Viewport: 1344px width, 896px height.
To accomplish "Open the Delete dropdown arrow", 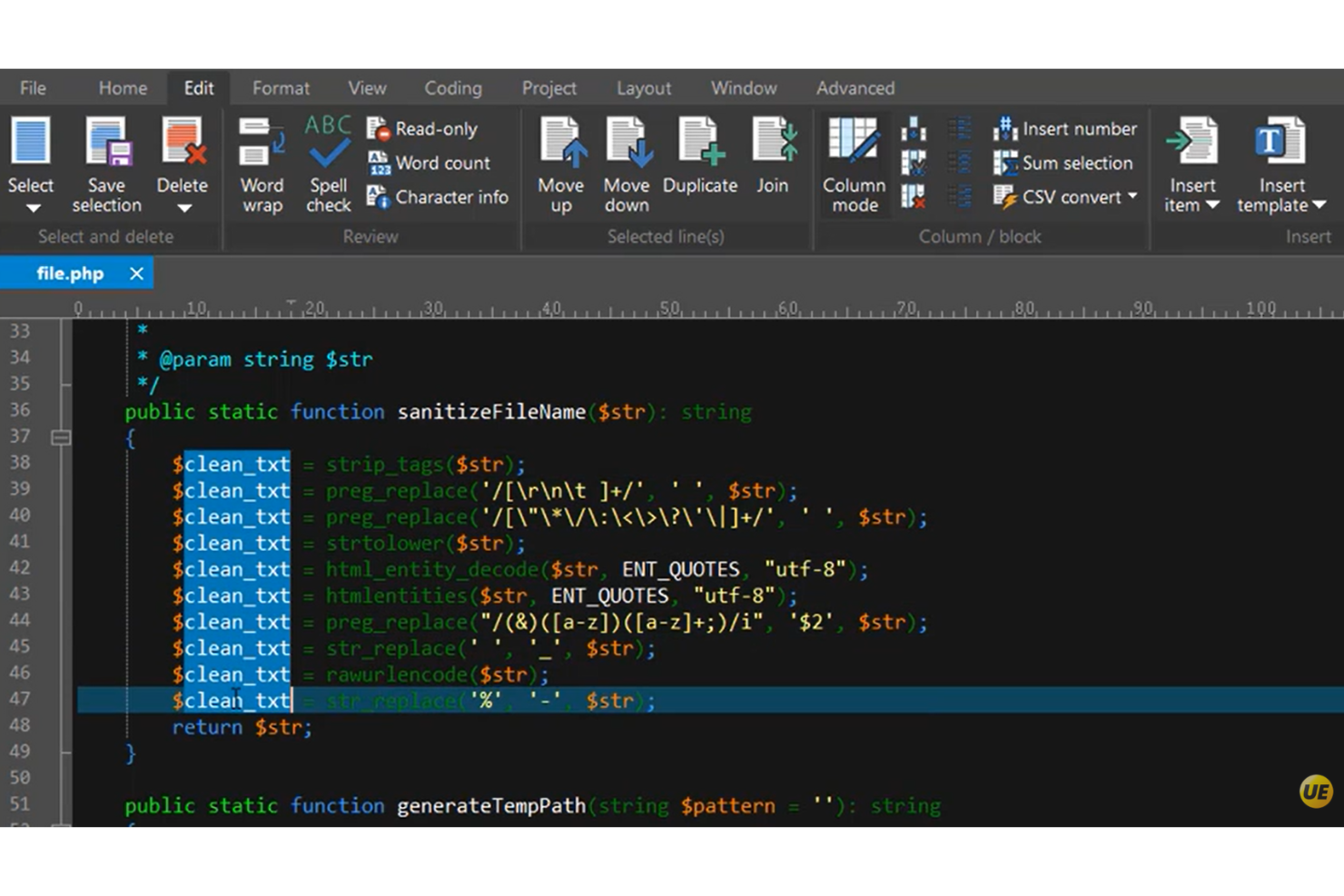I will [x=183, y=209].
